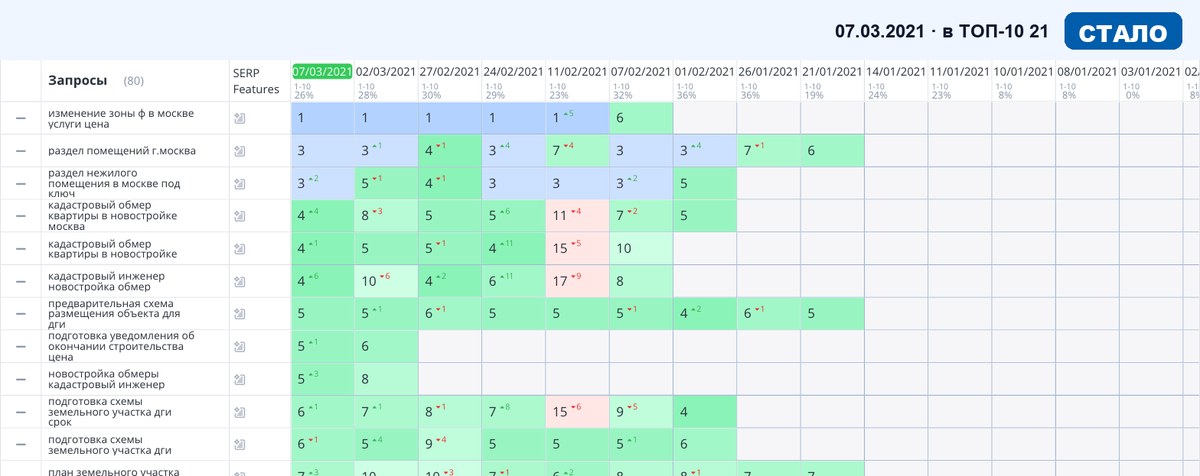Viewport: 1200px width, 476px height.
Task: Click red cell 17 in 11/02/2021 column
Action: tap(578, 281)
